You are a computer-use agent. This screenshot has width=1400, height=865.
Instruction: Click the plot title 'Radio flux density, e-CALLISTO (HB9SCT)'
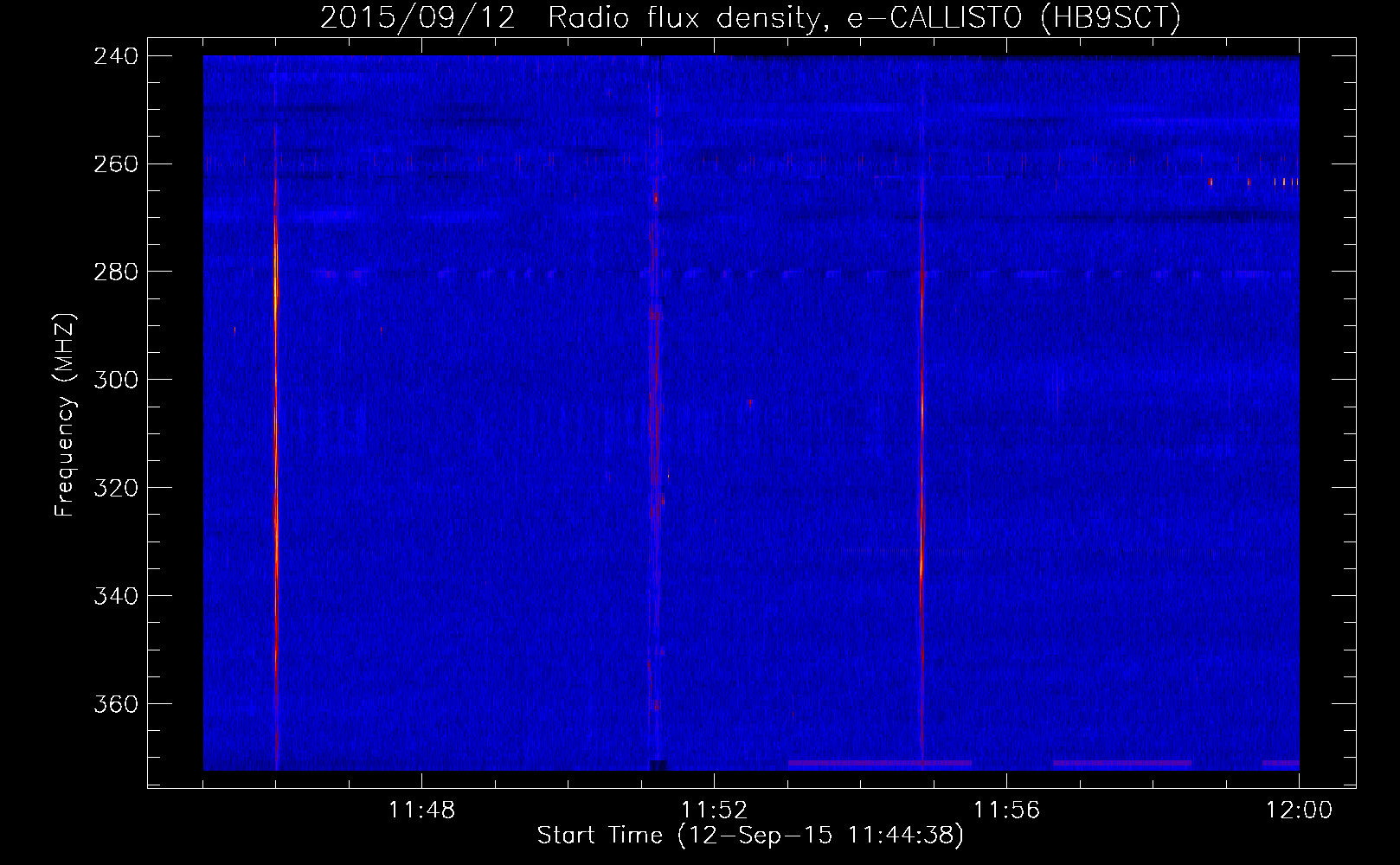864,17
